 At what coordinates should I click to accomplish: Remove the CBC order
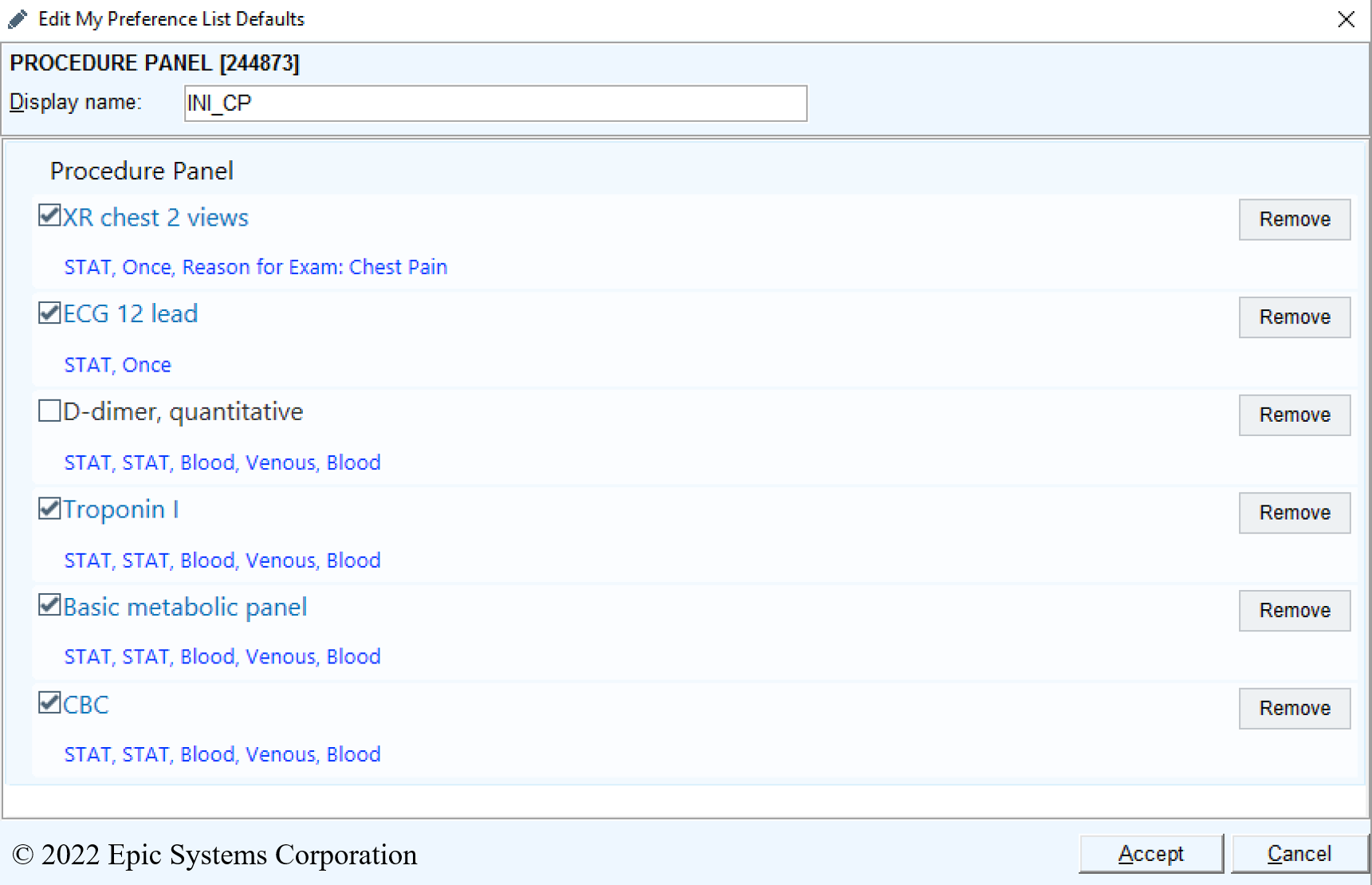(x=1293, y=709)
